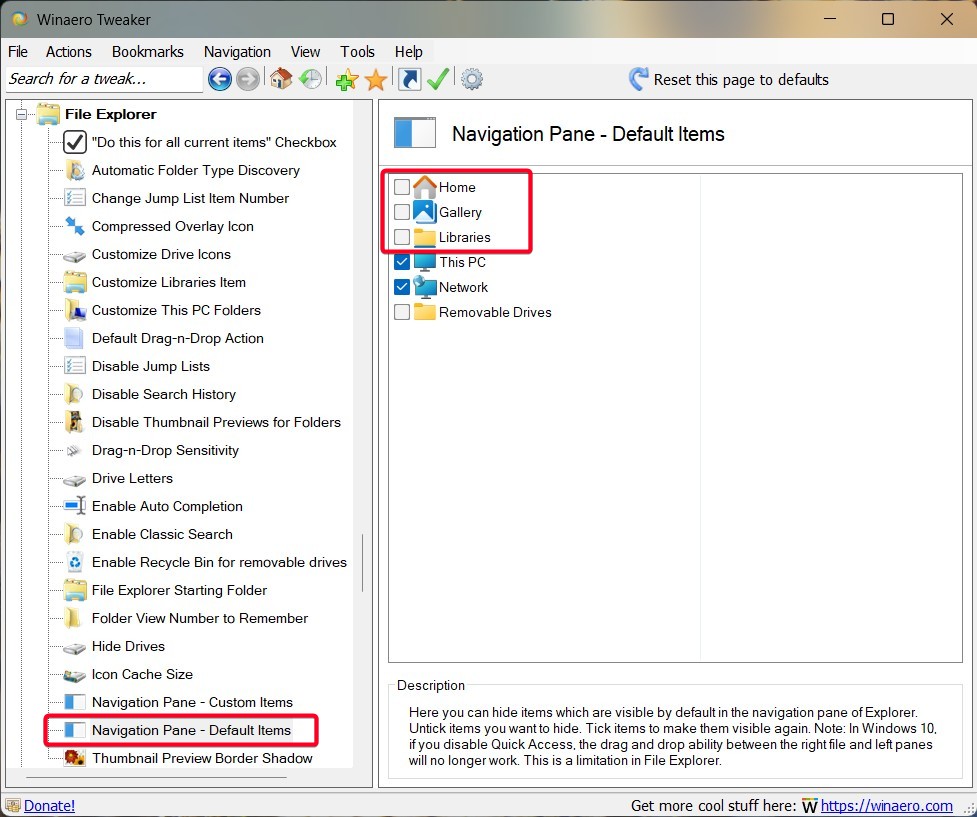Select Disable Search History
The width and height of the screenshot is (977, 817).
[x=163, y=394]
